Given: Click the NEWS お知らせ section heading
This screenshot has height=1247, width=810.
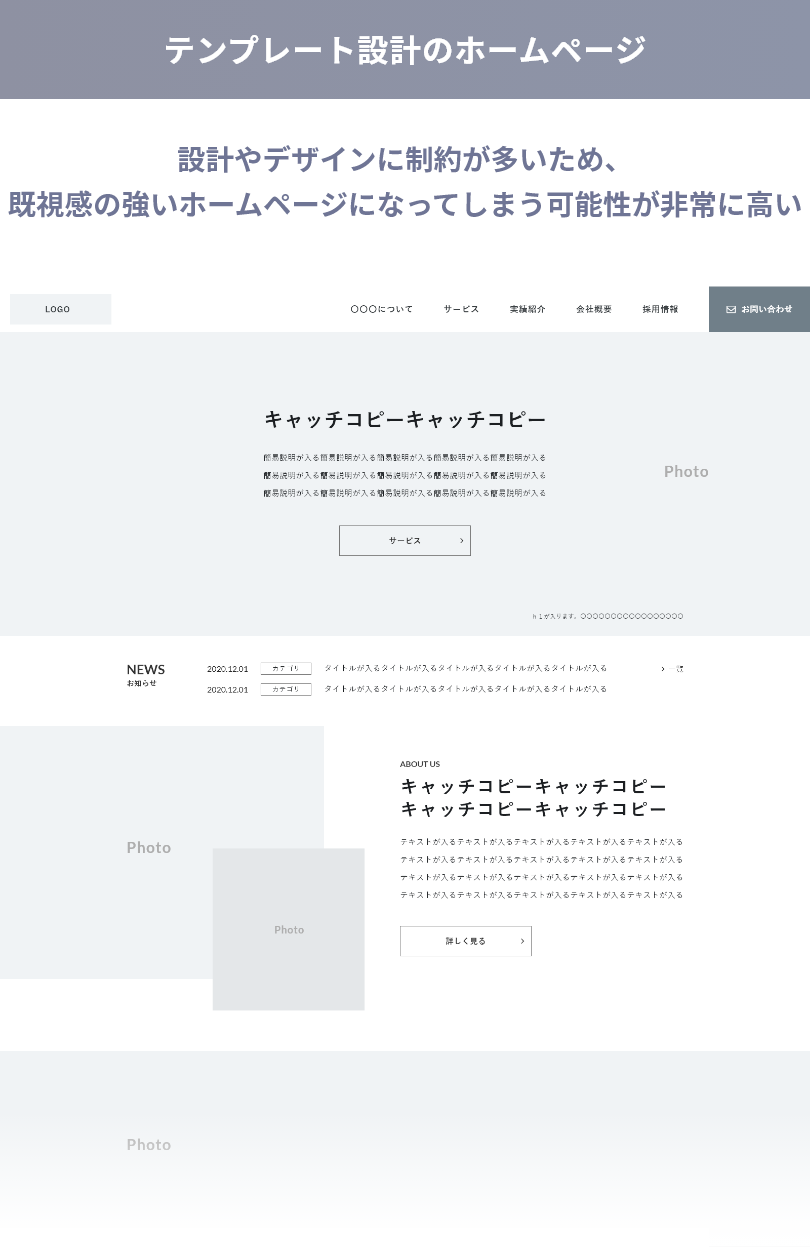Looking at the screenshot, I should pyautogui.click(x=145, y=674).
